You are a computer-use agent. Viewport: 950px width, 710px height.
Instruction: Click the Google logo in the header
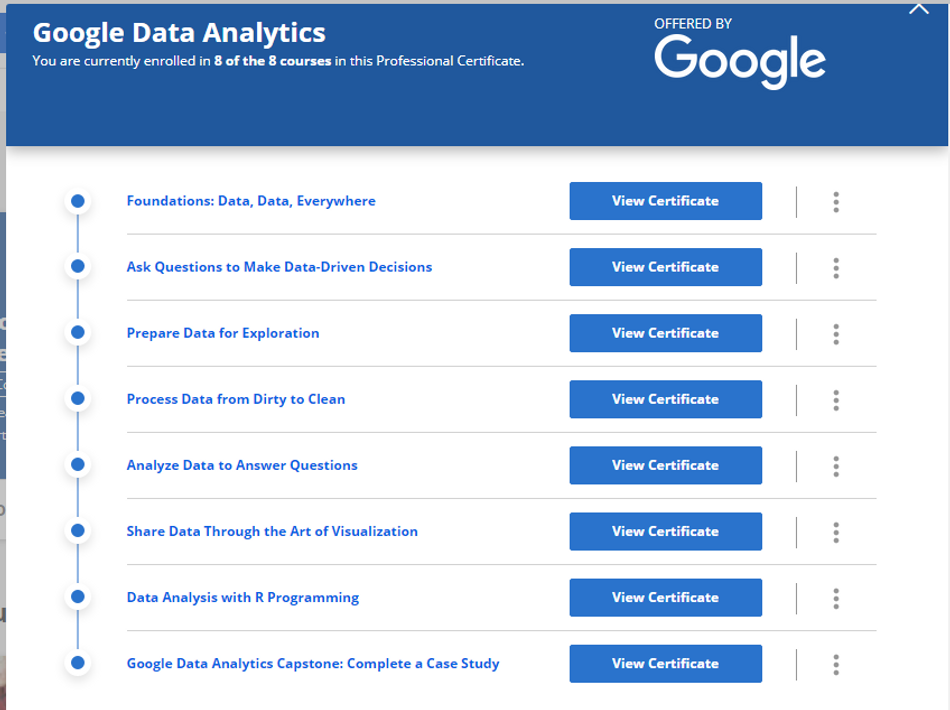(740, 59)
